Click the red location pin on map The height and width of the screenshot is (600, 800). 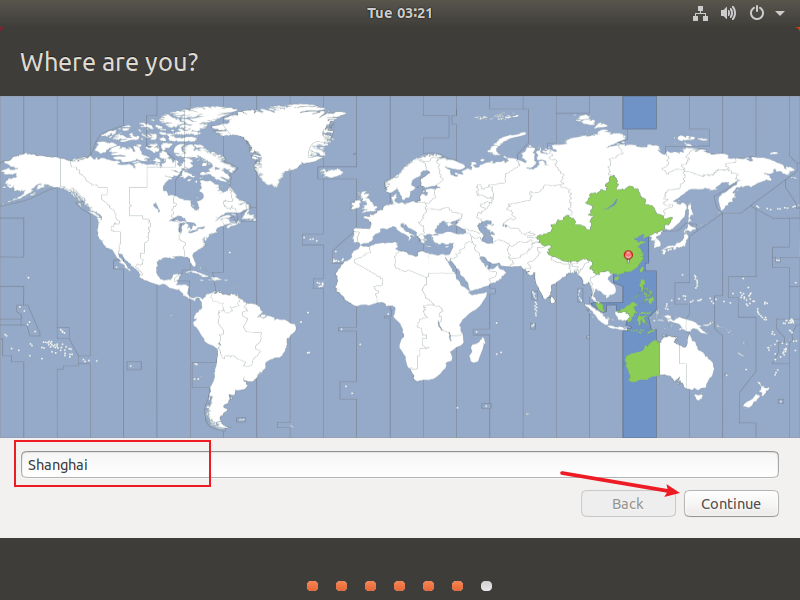(628, 256)
